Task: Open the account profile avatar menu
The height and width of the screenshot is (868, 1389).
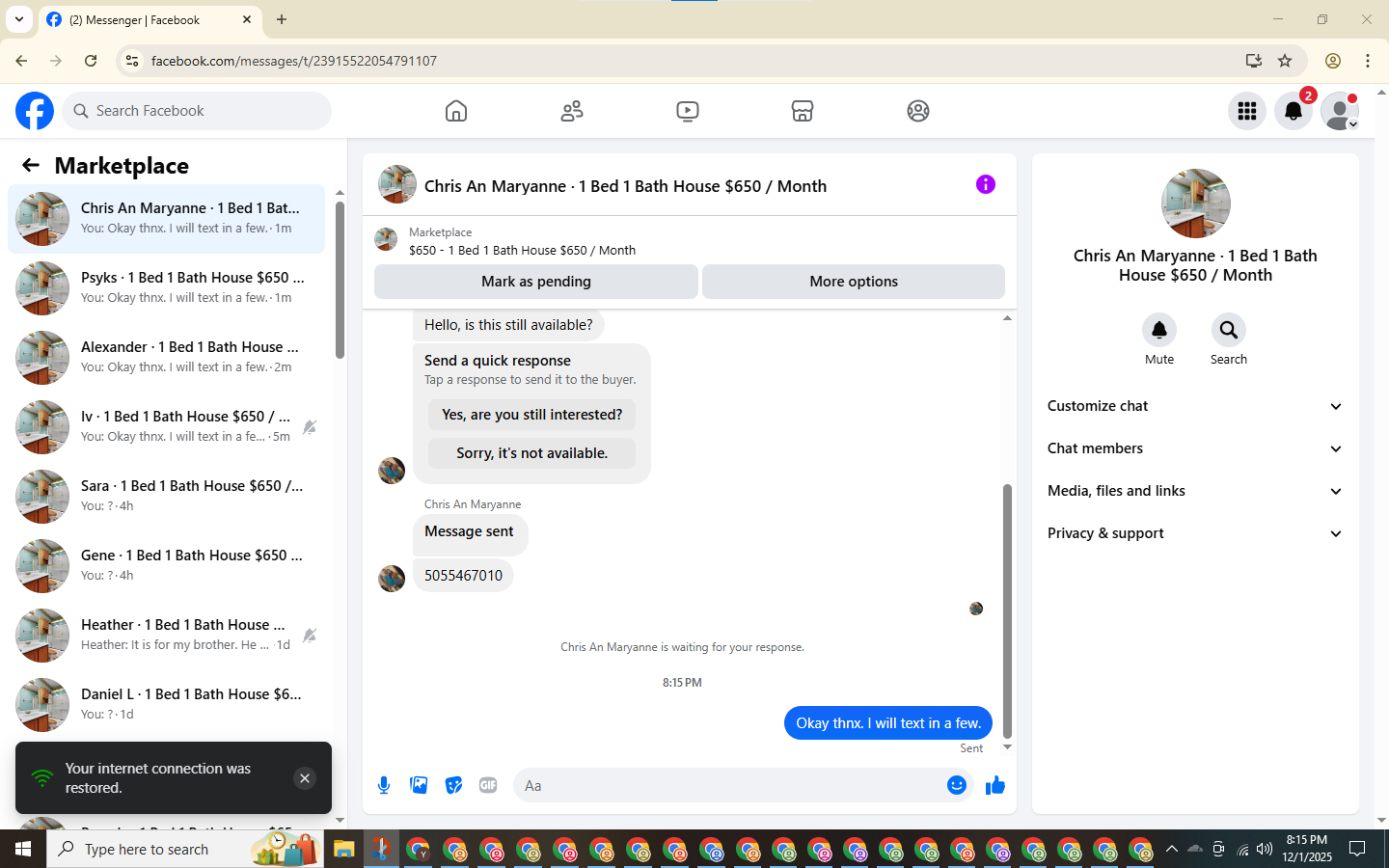Action: tap(1340, 111)
